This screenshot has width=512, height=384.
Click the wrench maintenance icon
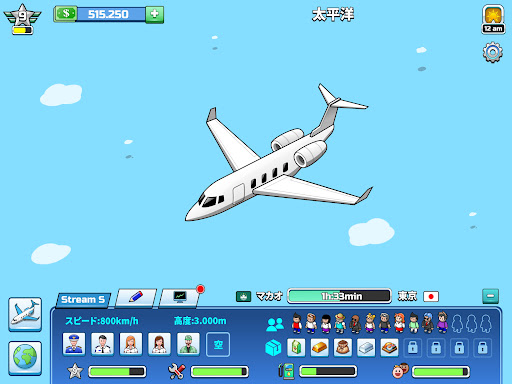[177, 371]
